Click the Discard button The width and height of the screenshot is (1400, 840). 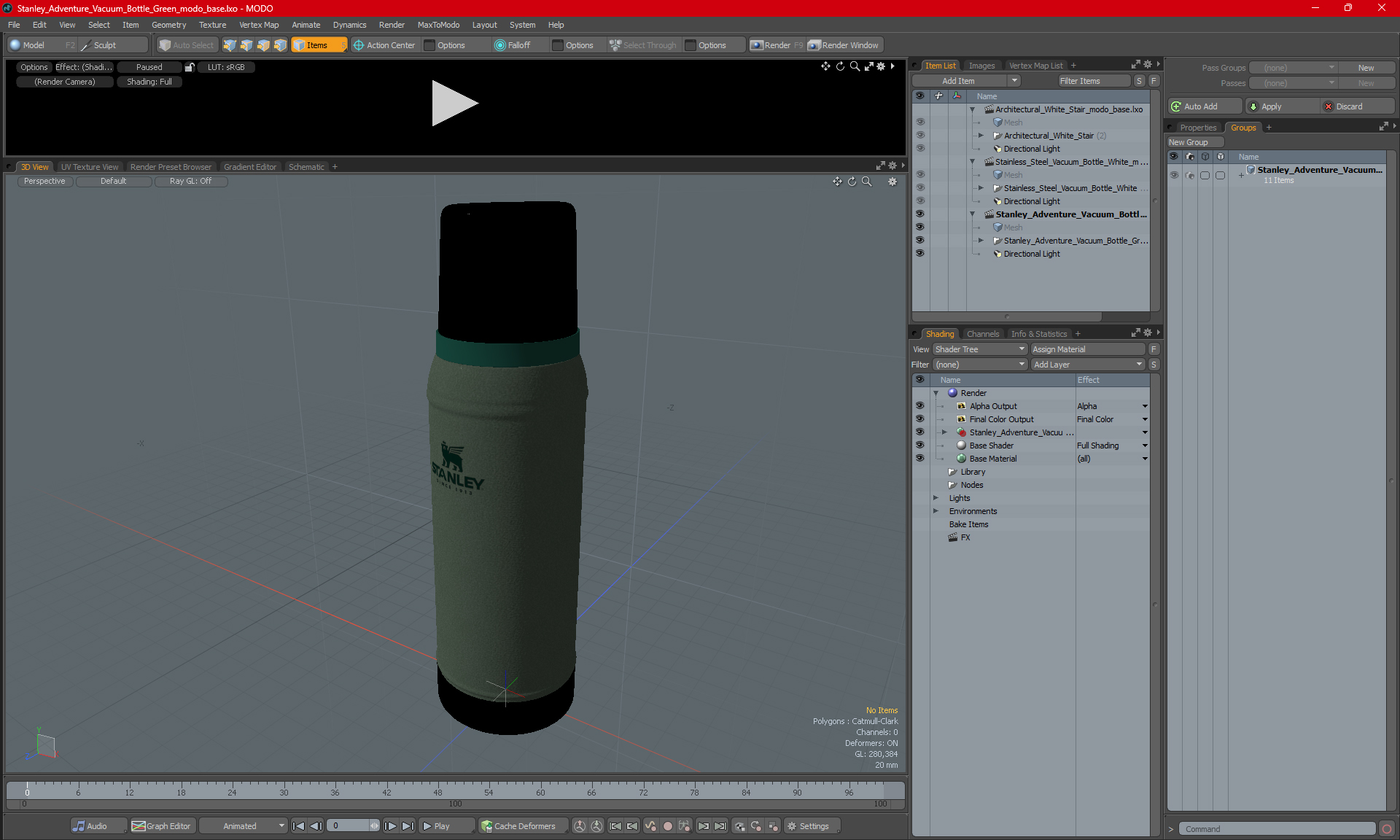[1358, 106]
